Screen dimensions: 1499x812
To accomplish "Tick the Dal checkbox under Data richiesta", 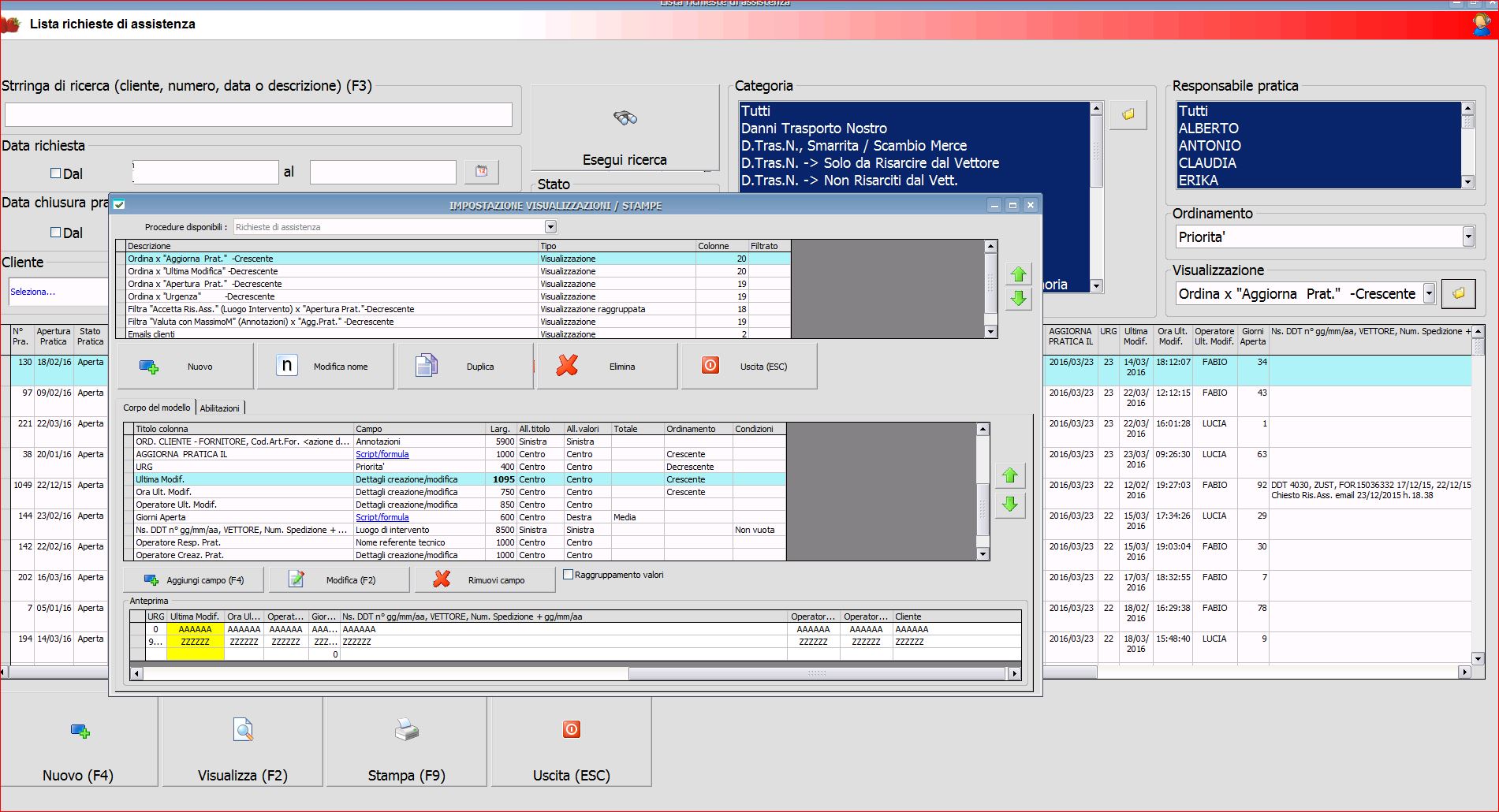I will [x=55, y=173].
